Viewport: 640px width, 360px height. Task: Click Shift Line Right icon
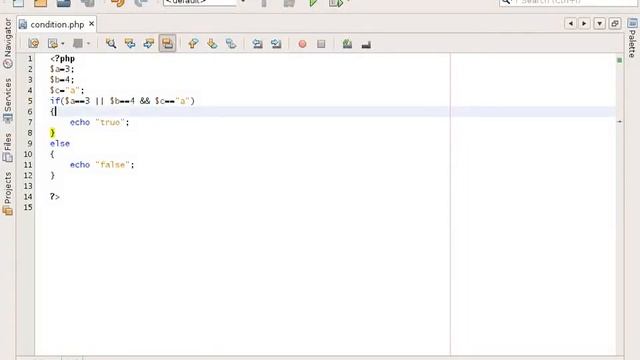[x=276, y=44]
